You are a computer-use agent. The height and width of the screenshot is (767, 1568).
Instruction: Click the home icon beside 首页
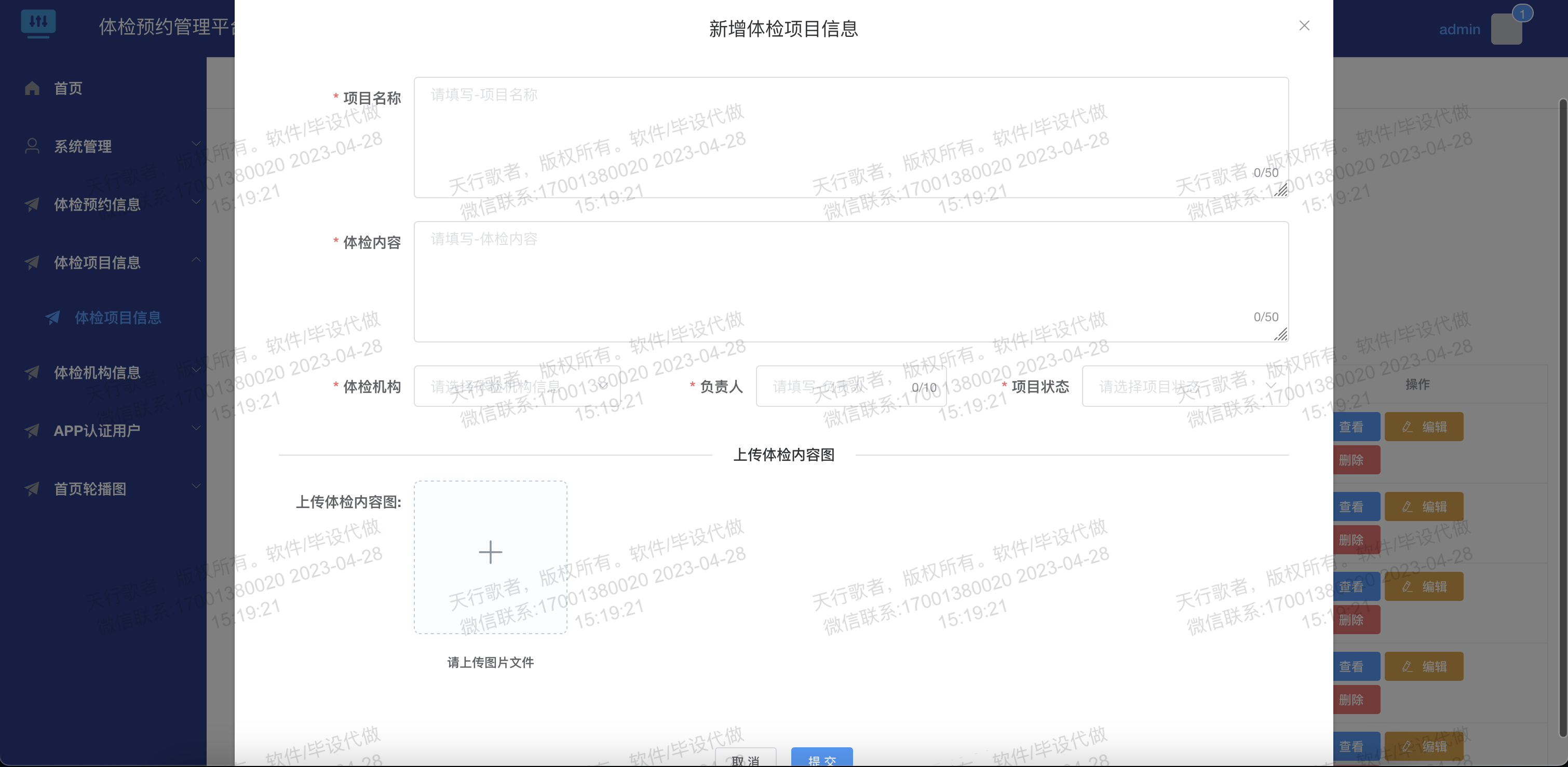32,88
